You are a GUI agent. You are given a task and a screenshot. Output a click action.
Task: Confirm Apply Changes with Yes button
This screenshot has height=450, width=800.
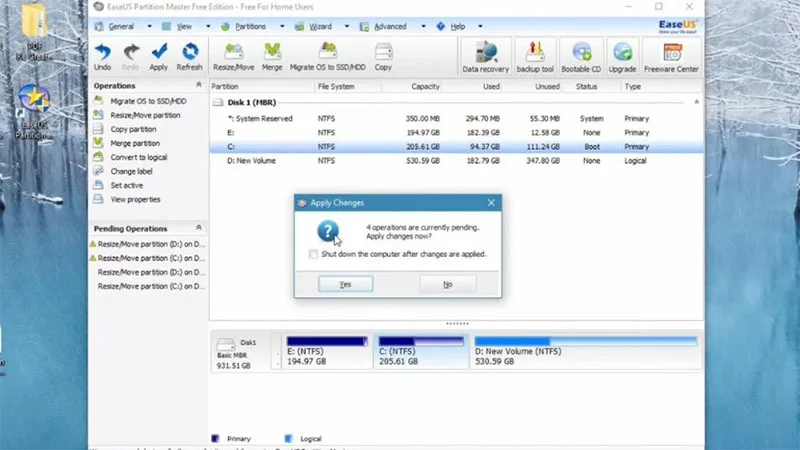click(345, 284)
